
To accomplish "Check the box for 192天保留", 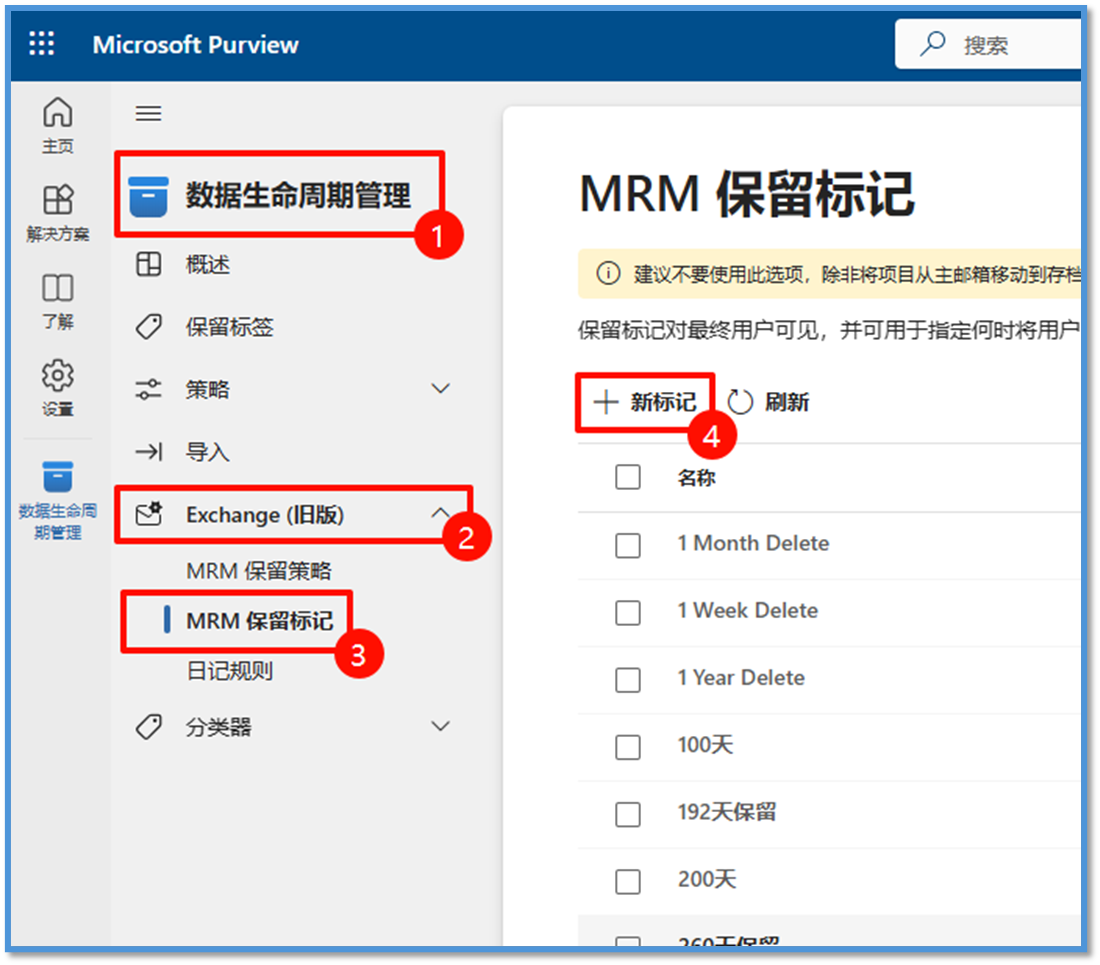I will pyautogui.click(x=628, y=814).
